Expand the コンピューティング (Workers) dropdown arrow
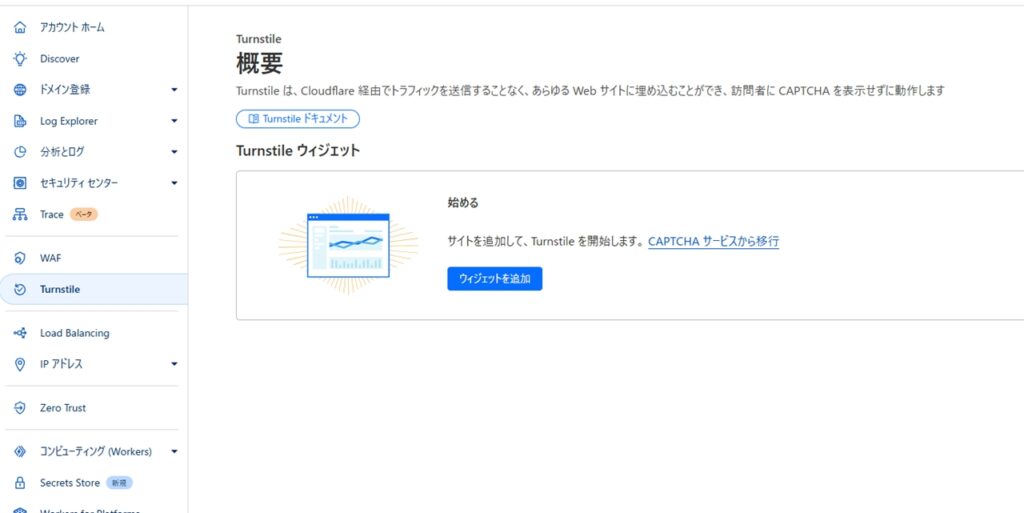 pos(174,451)
